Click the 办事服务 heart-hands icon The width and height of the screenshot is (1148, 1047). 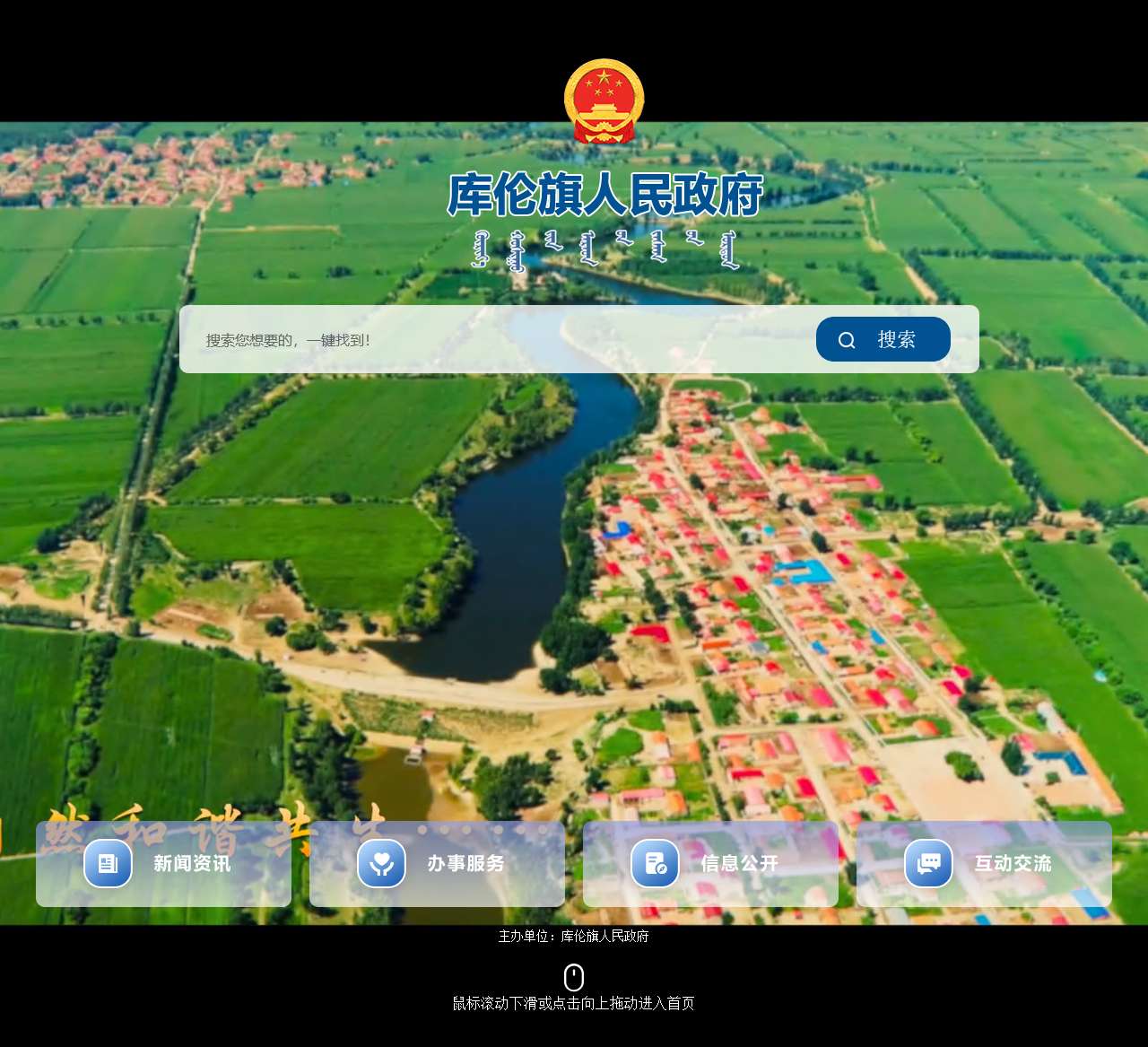click(x=381, y=863)
